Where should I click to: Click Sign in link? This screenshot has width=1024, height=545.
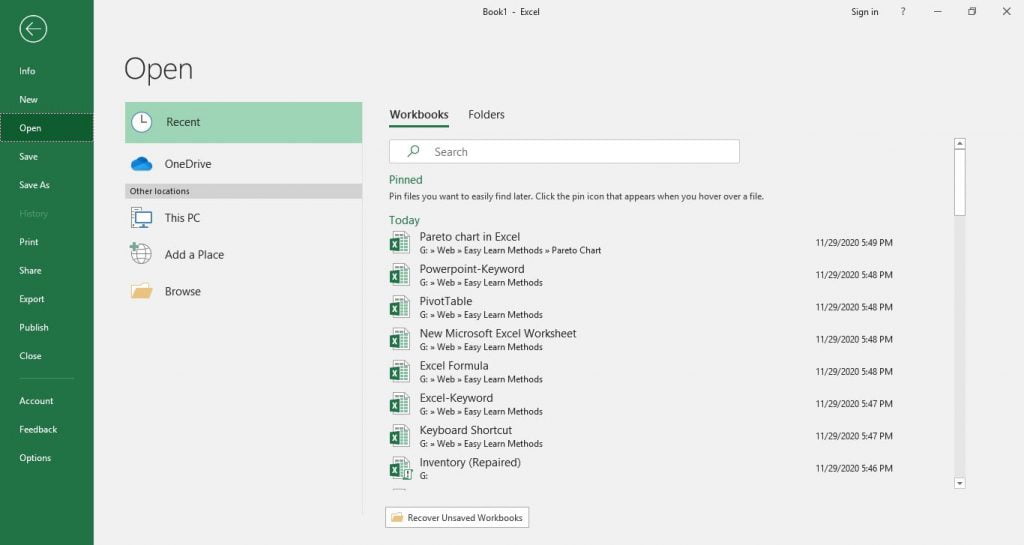(865, 12)
